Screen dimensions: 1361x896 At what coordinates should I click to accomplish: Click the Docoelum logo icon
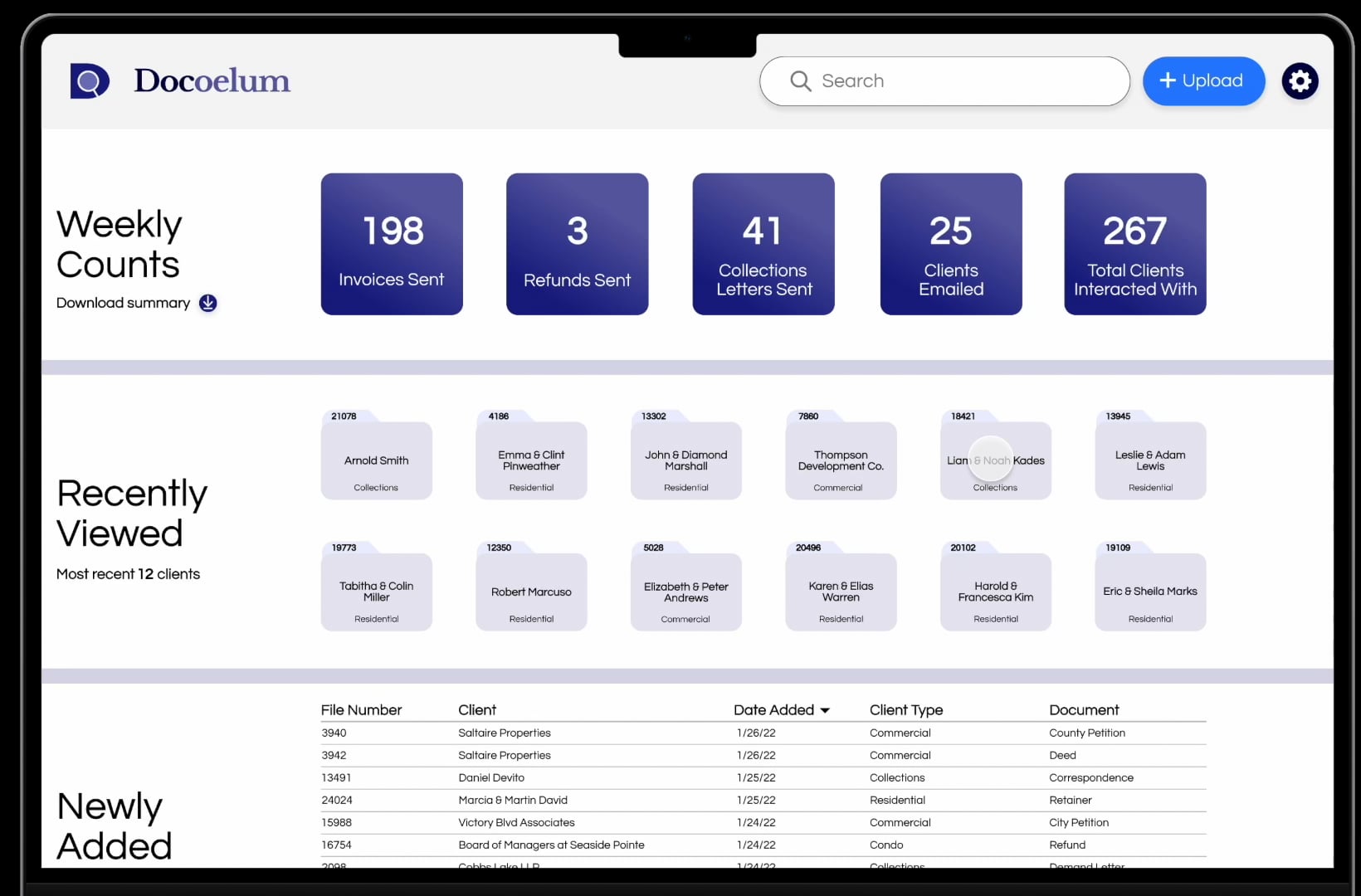90,81
